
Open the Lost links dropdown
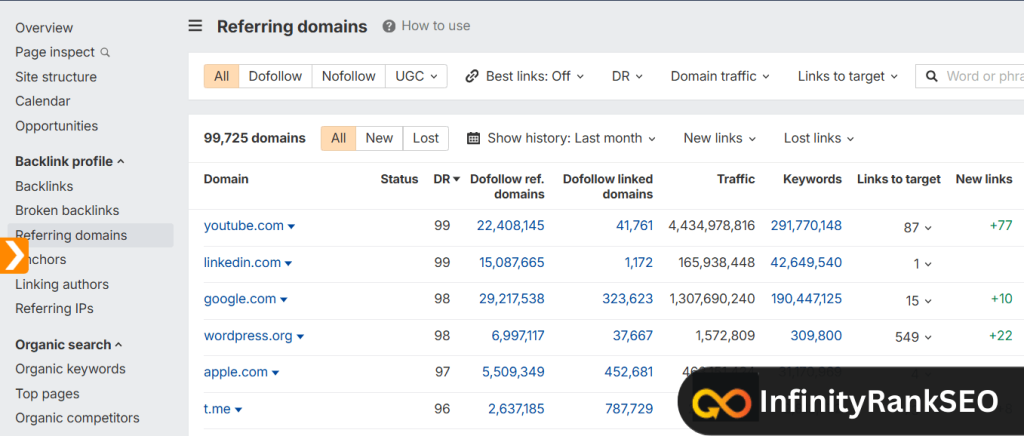tap(819, 138)
